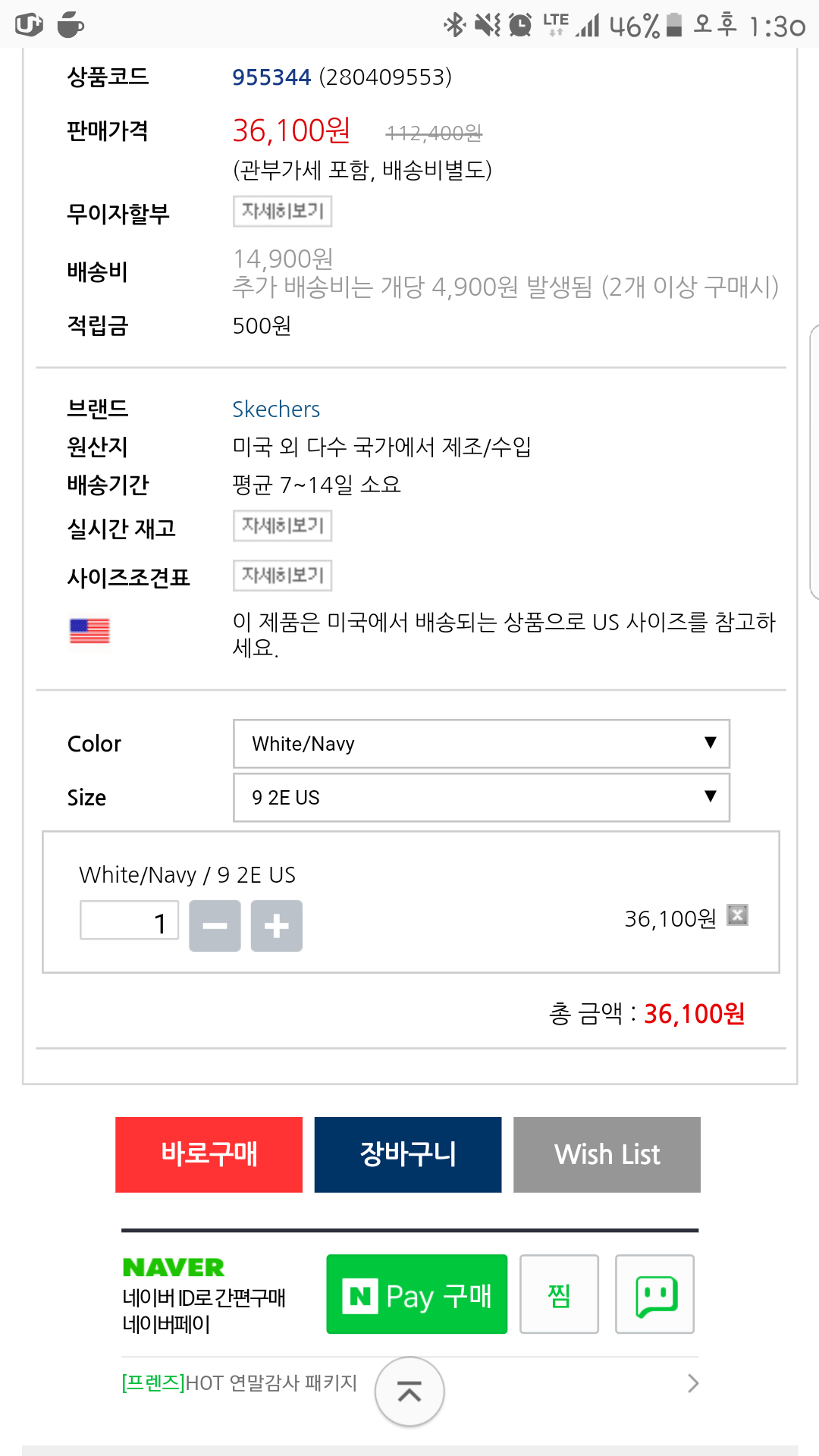Open the 프렌즈 HOT 연말감사 패키지 promotion arrow
Viewport: 819px width, 1456px height.
pos(692,1383)
